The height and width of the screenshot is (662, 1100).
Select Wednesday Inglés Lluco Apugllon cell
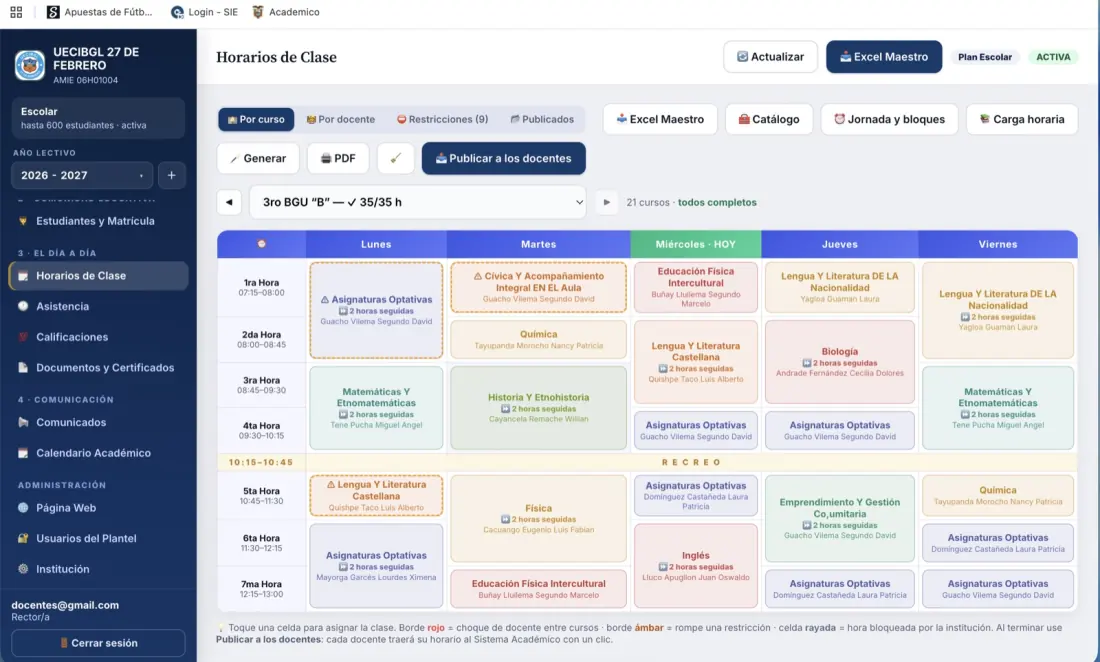[x=696, y=565]
